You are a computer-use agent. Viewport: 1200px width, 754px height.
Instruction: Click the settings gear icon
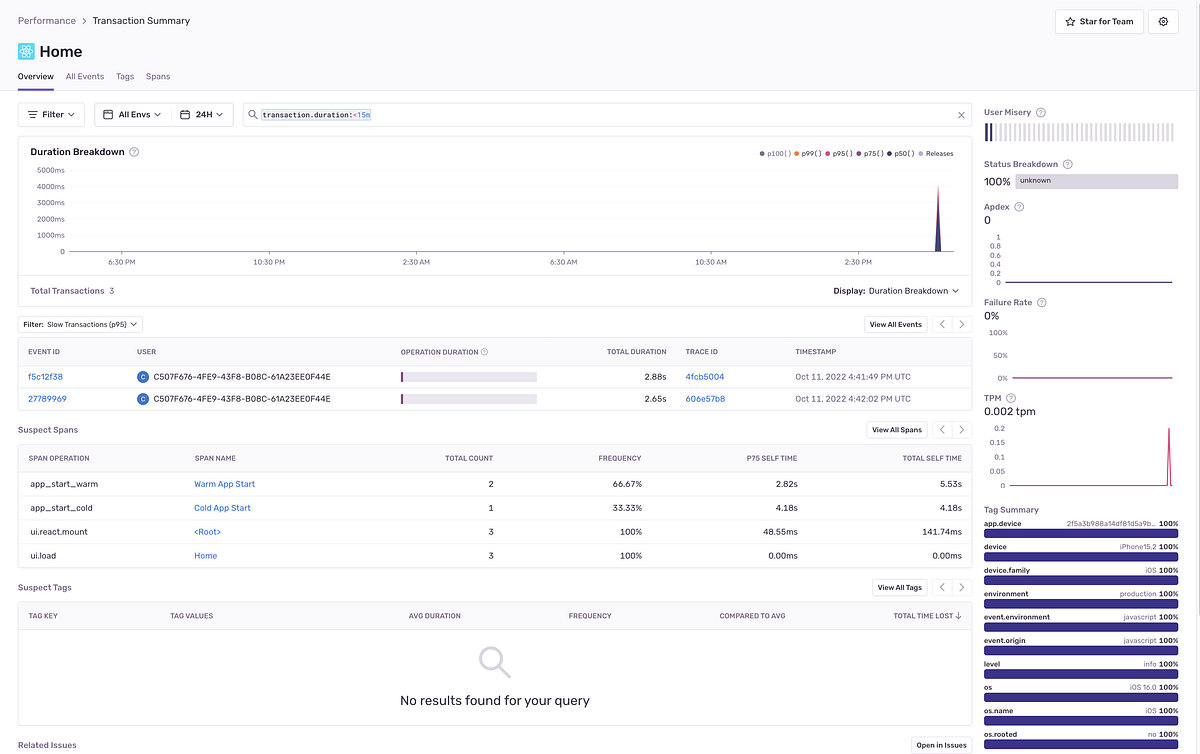click(1163, 21)
